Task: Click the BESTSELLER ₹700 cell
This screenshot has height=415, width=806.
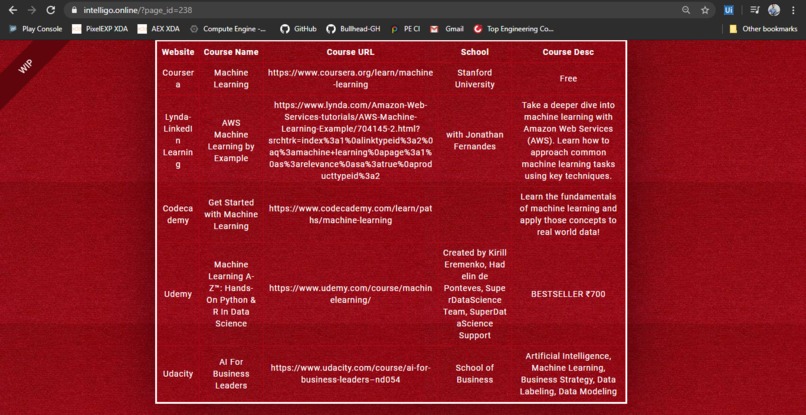Action: pos(568,294)
